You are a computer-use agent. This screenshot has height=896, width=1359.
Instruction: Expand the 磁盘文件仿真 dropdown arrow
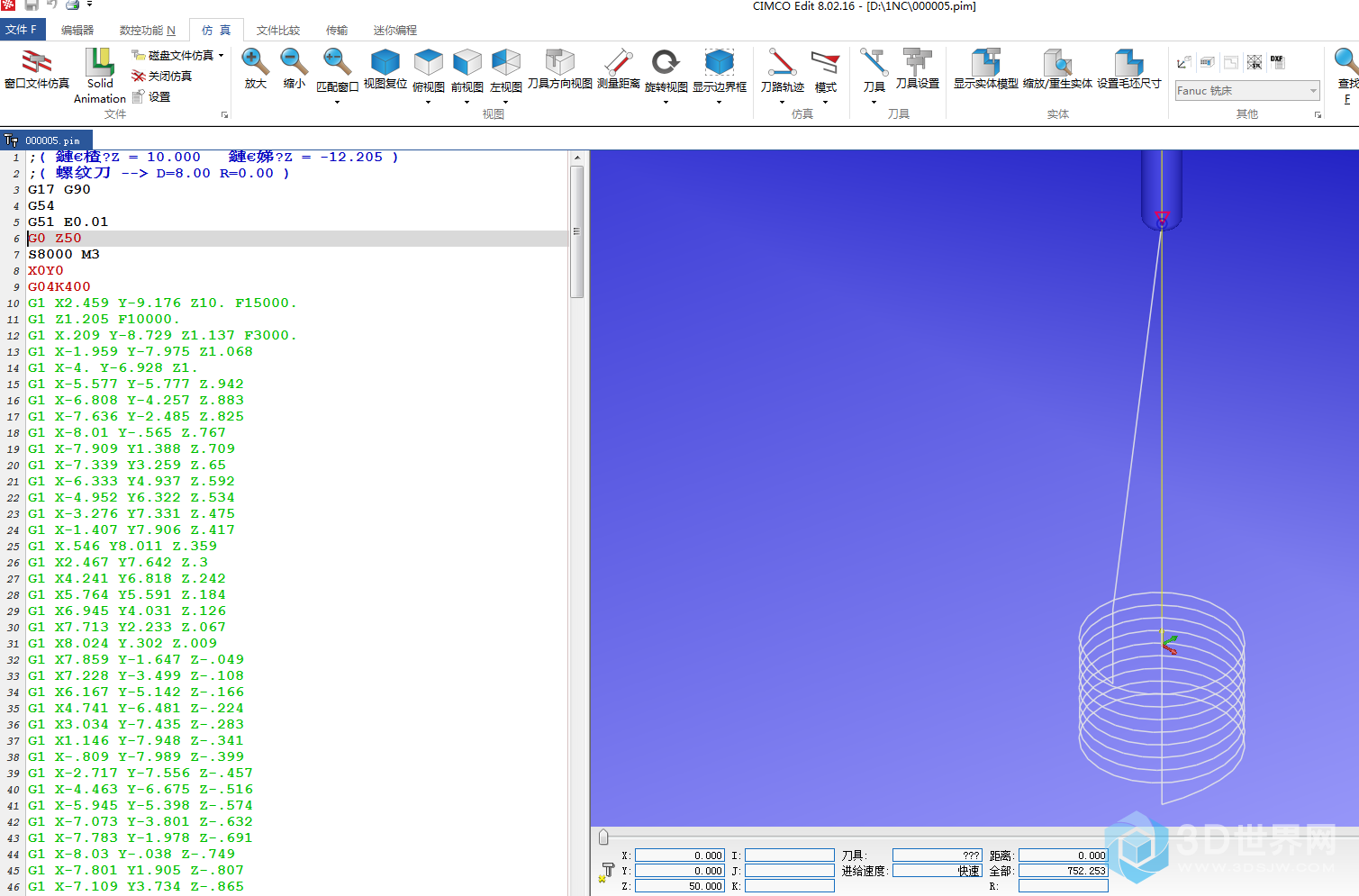click(221, 55)
